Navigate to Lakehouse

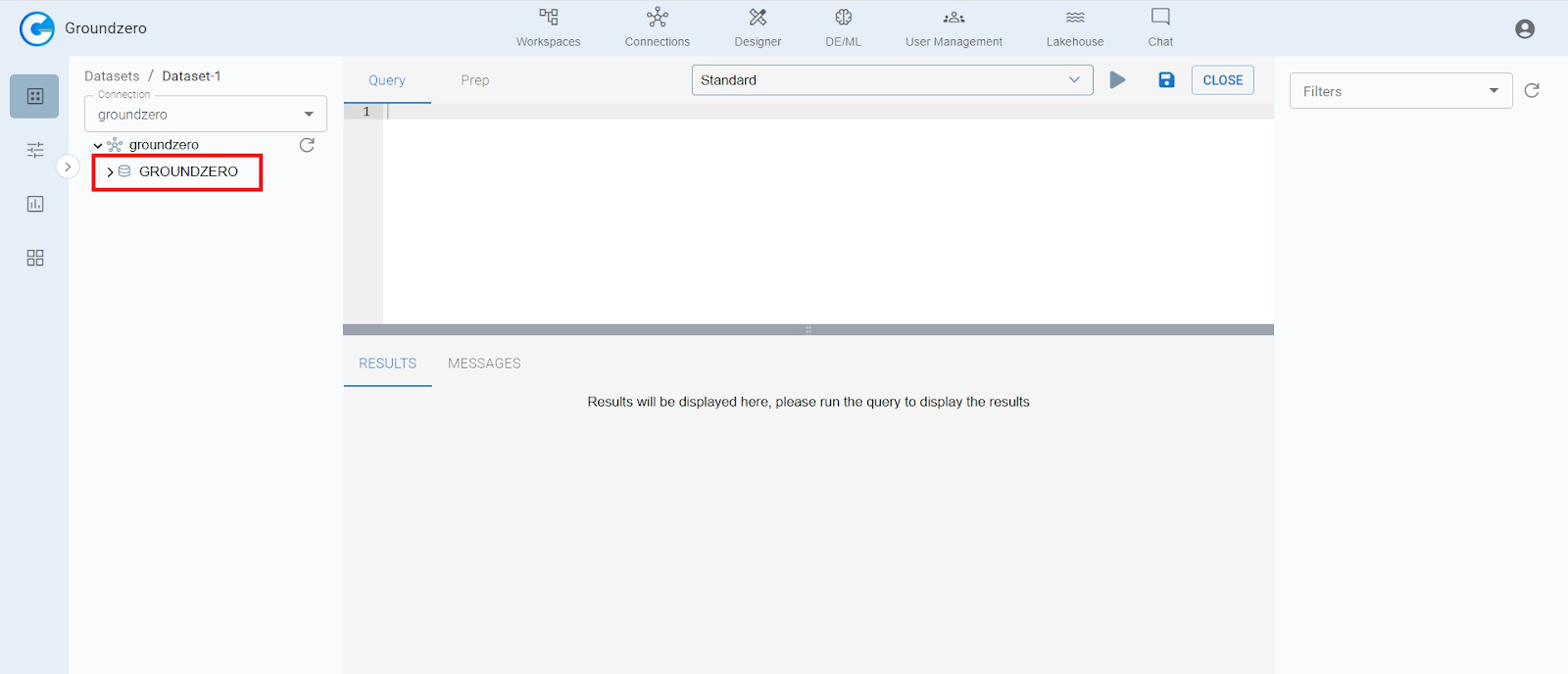pos(1074,27)
